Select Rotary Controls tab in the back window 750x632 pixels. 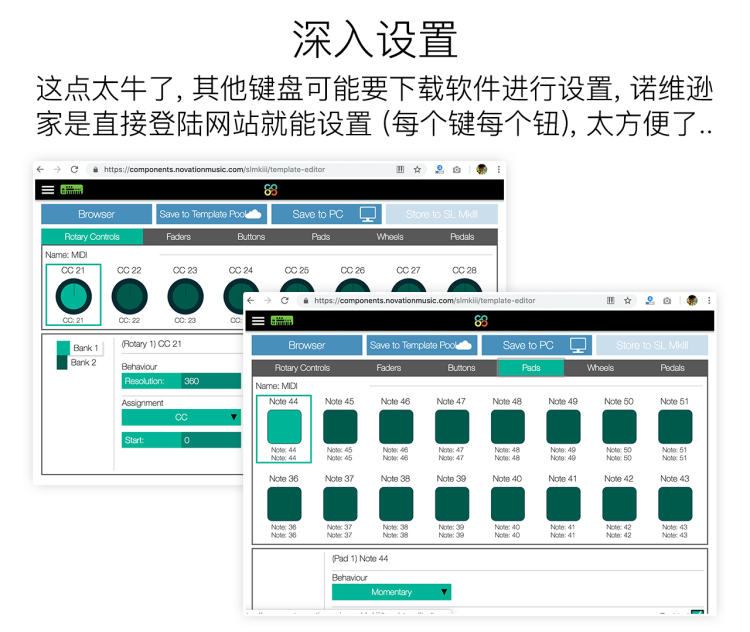(92, 236)
